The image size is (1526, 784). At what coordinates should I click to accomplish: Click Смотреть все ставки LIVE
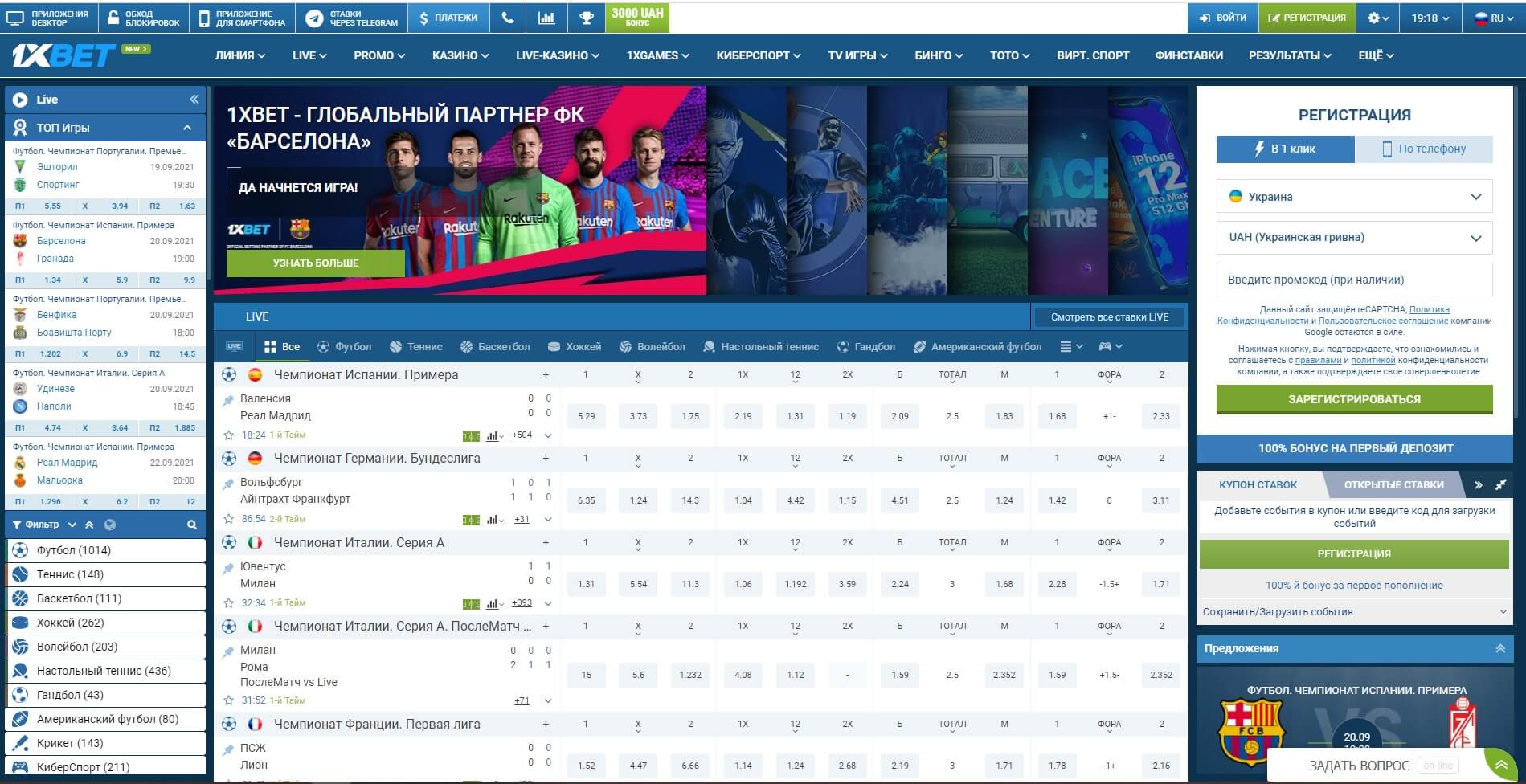pyautogui.click(x=1109, y=317)
